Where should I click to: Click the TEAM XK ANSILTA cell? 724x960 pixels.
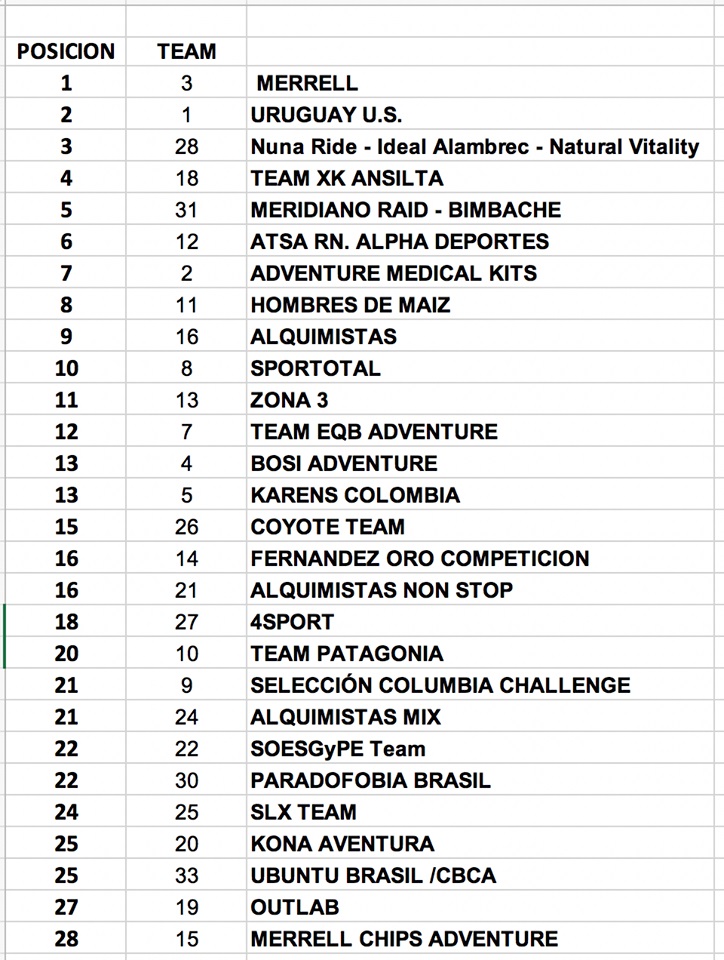coord(346,178)
